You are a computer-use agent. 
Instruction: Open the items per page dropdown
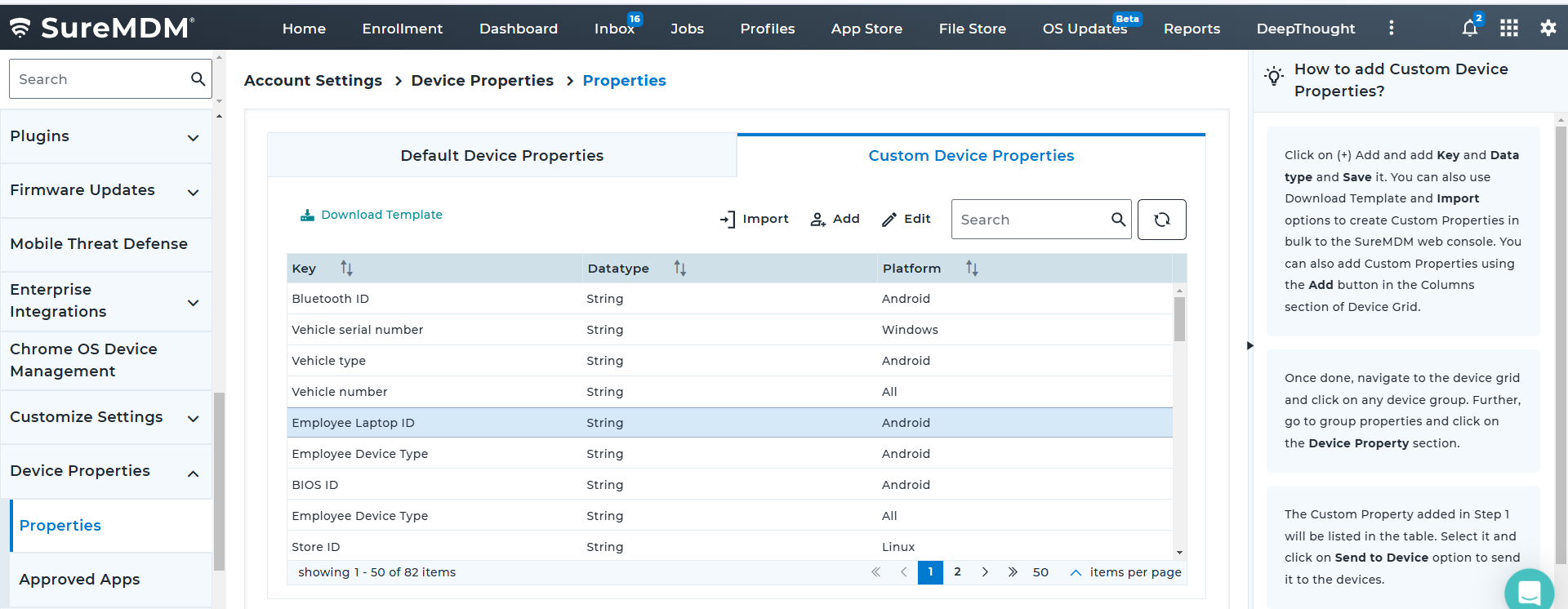(1076, 572)
